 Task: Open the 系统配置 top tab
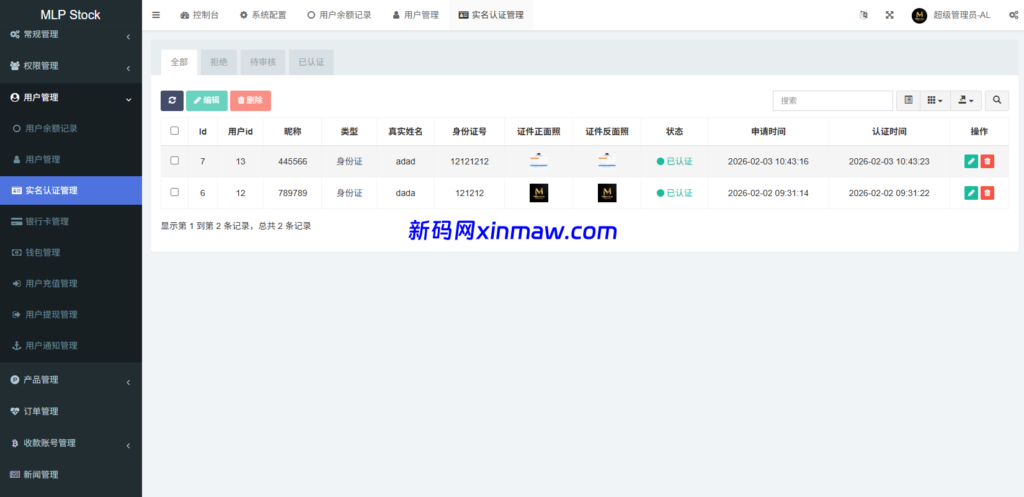[263, 15]
